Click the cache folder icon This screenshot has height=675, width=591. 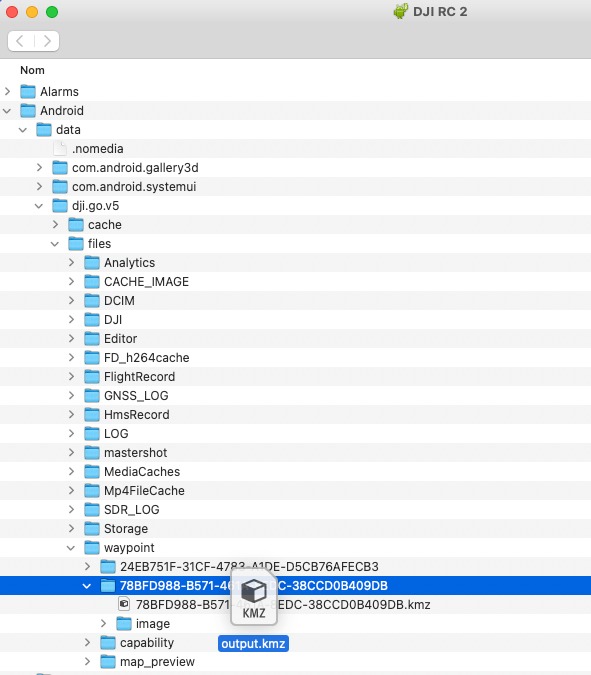tap(76, 225)
